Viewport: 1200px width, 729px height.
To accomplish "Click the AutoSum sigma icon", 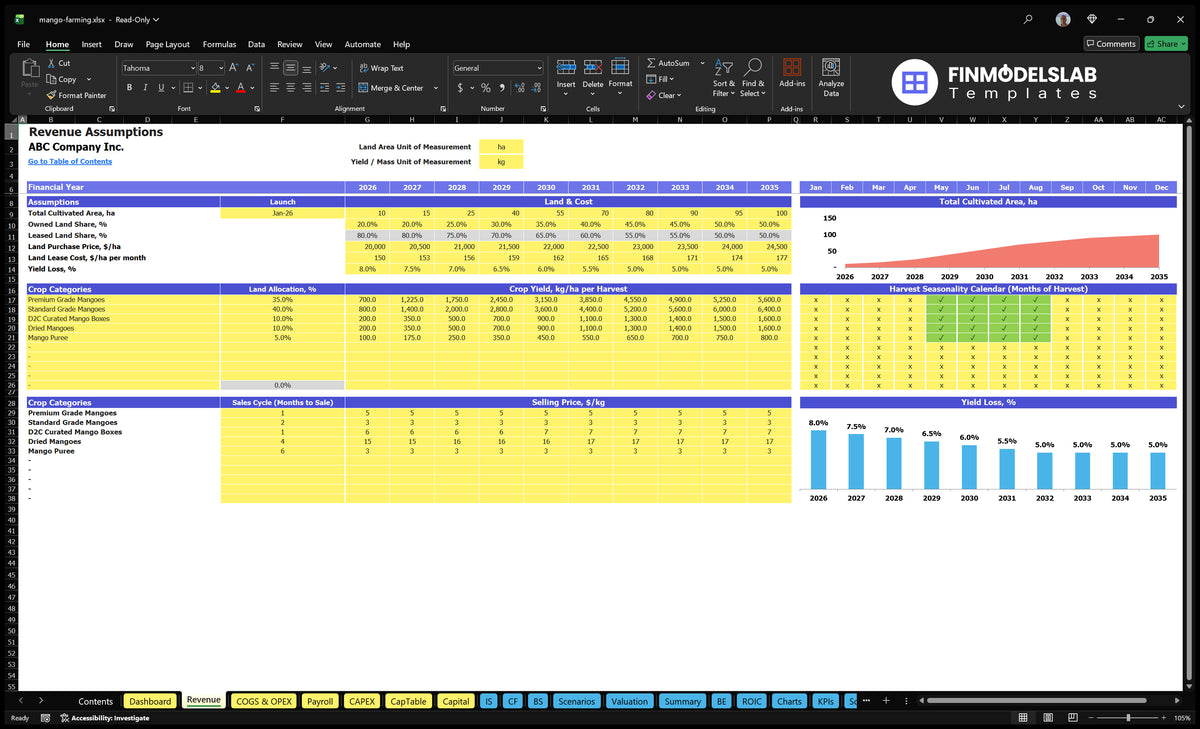I will coord(651,63).
